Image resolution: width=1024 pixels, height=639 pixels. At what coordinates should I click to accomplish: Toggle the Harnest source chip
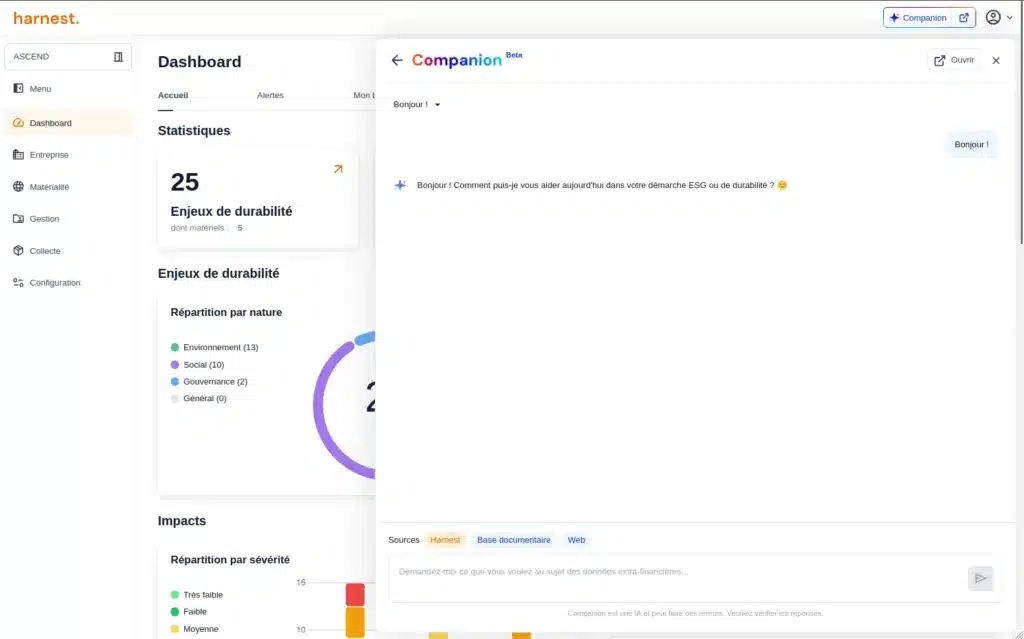[445, 540]
